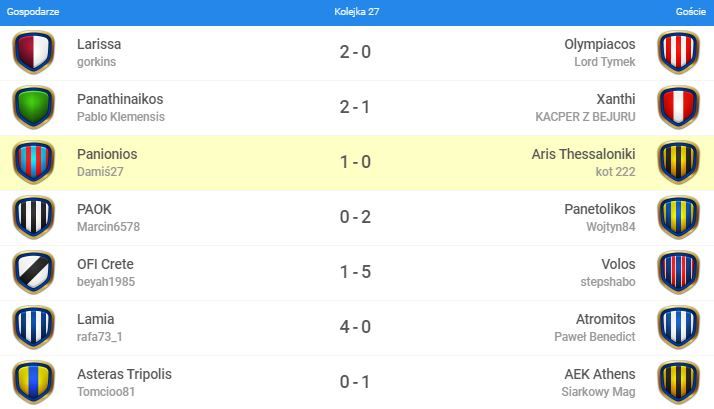
Task: Click the Larissa club crest icon
Action: tap(33, 53)
